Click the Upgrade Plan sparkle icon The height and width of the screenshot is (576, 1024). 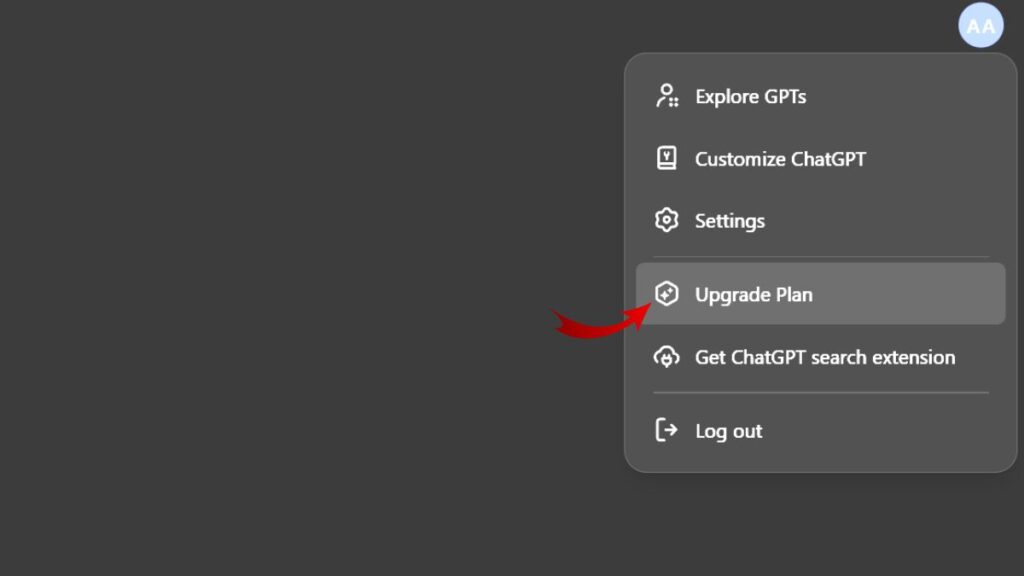667,294
